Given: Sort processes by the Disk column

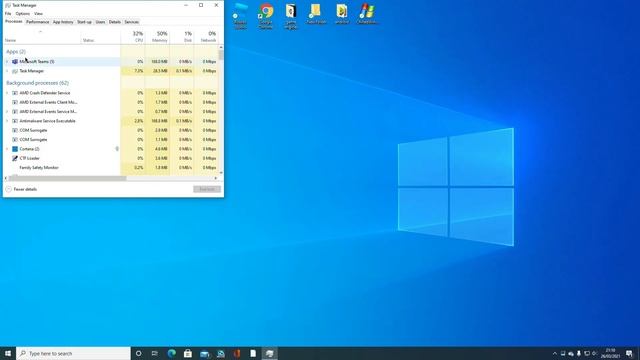Looking at the screenshot, I should 182,36.
